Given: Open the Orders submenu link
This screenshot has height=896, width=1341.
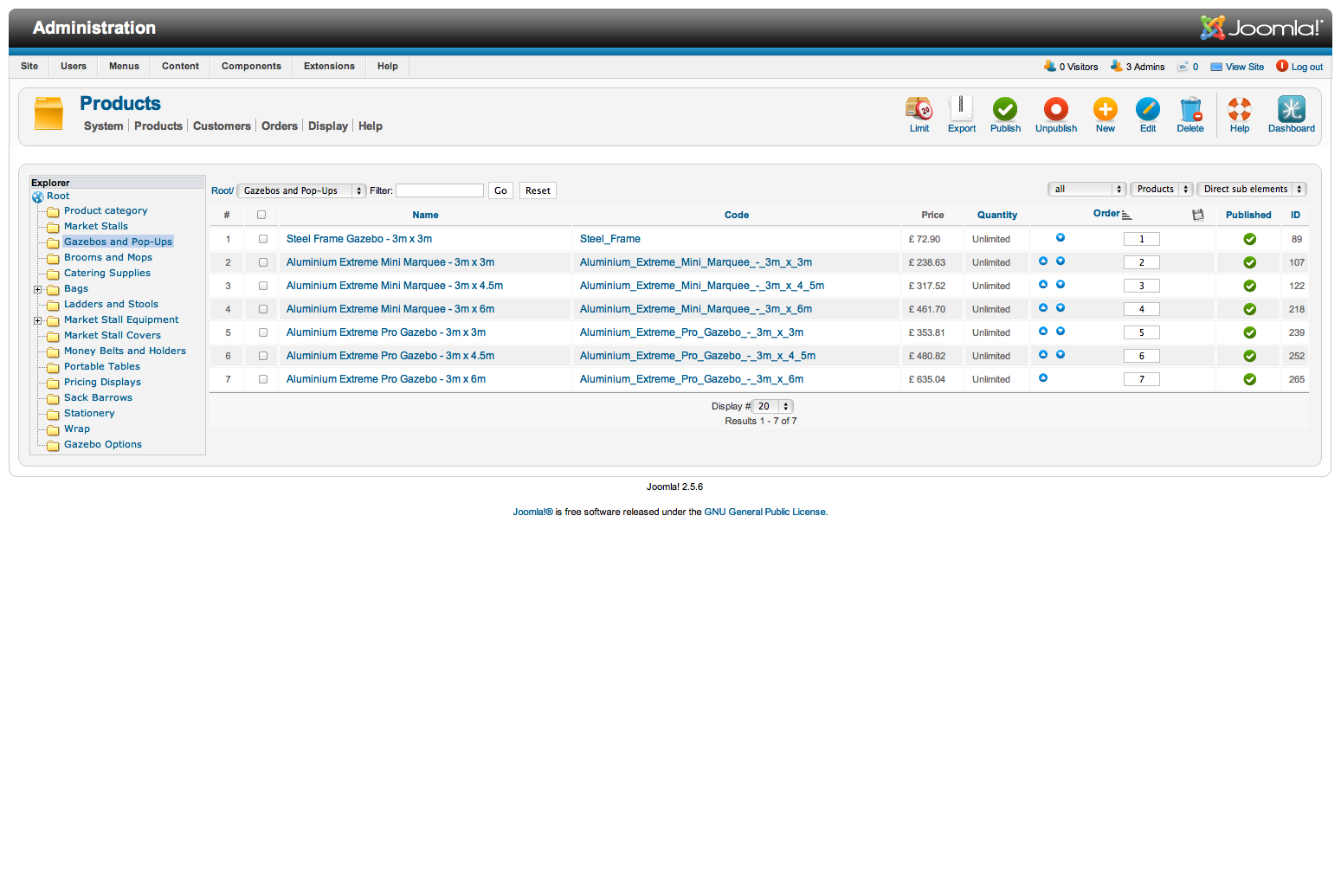Looking at the screenshot, I should (280, 126).
